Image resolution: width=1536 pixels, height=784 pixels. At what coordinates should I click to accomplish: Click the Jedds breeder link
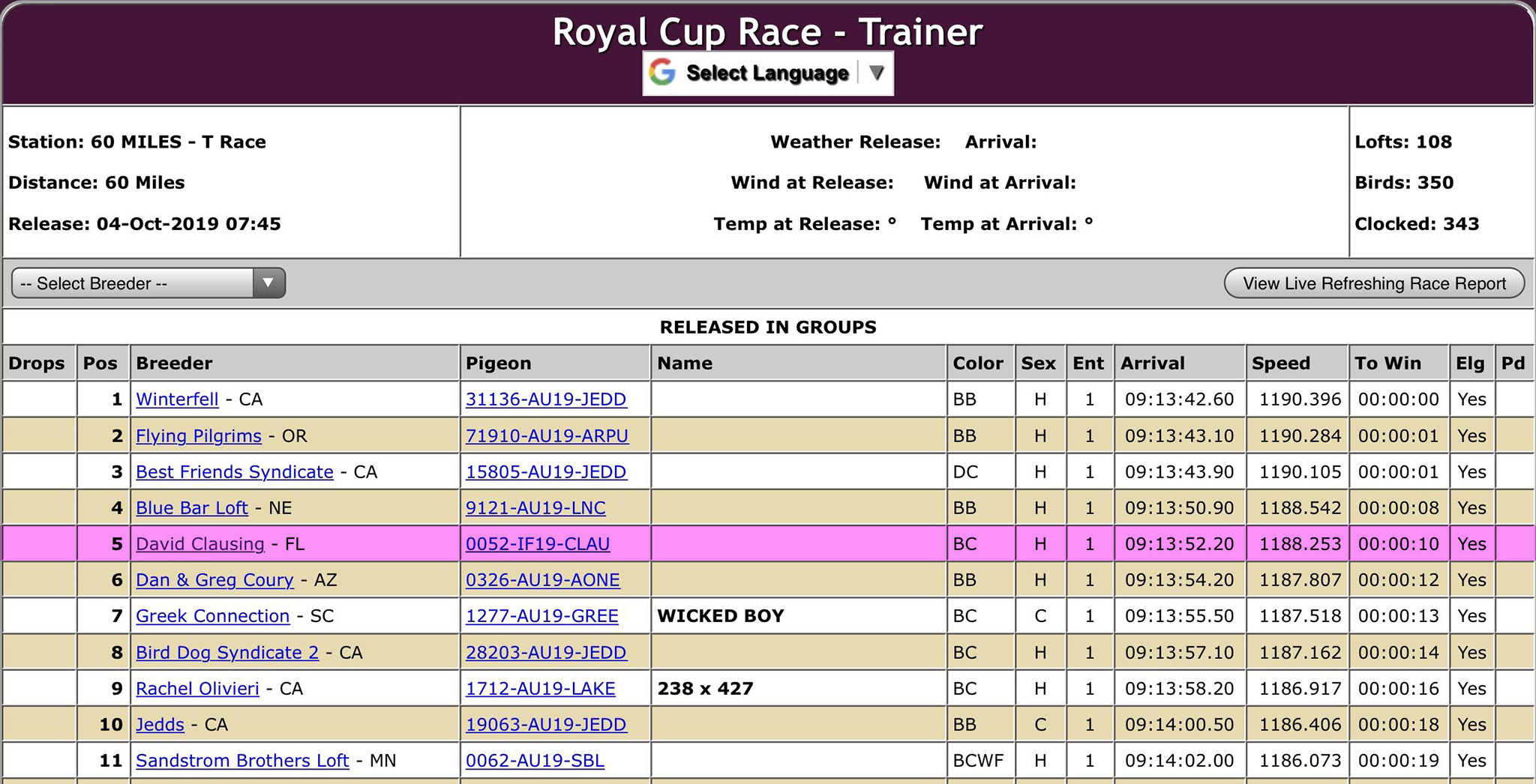click(x=160, y=725)
